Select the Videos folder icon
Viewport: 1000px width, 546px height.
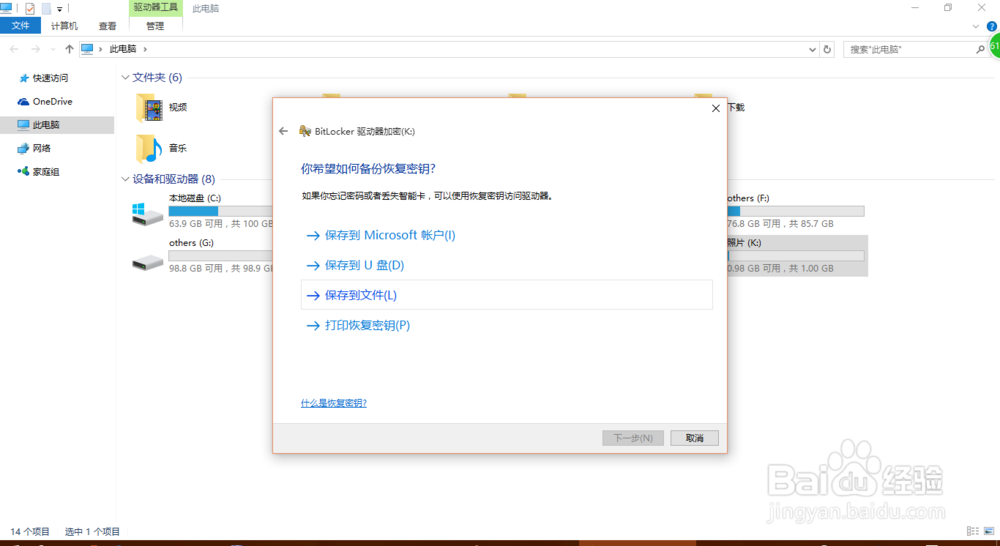coord(149,107)
